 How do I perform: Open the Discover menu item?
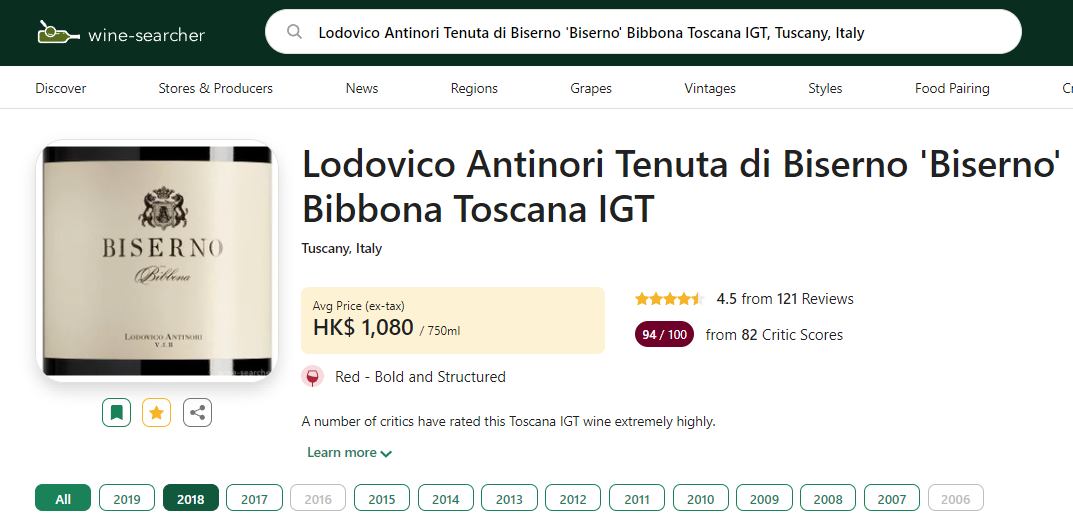pyautogui.click(x=61, y=88)
